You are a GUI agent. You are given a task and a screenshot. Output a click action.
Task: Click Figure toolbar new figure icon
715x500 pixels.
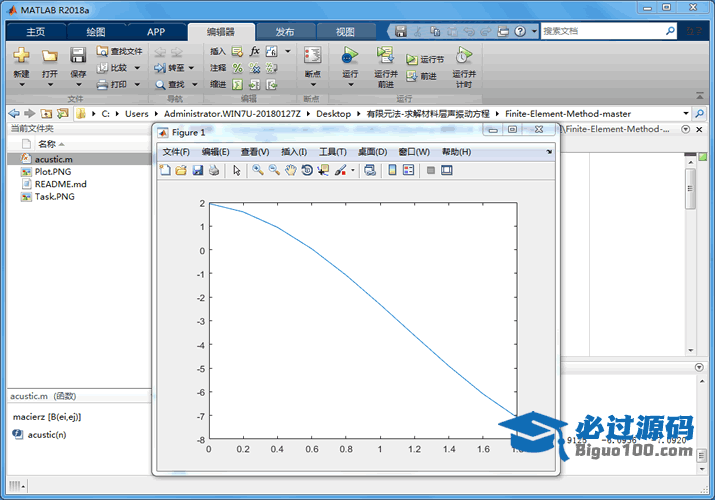[x=165, y=170]
